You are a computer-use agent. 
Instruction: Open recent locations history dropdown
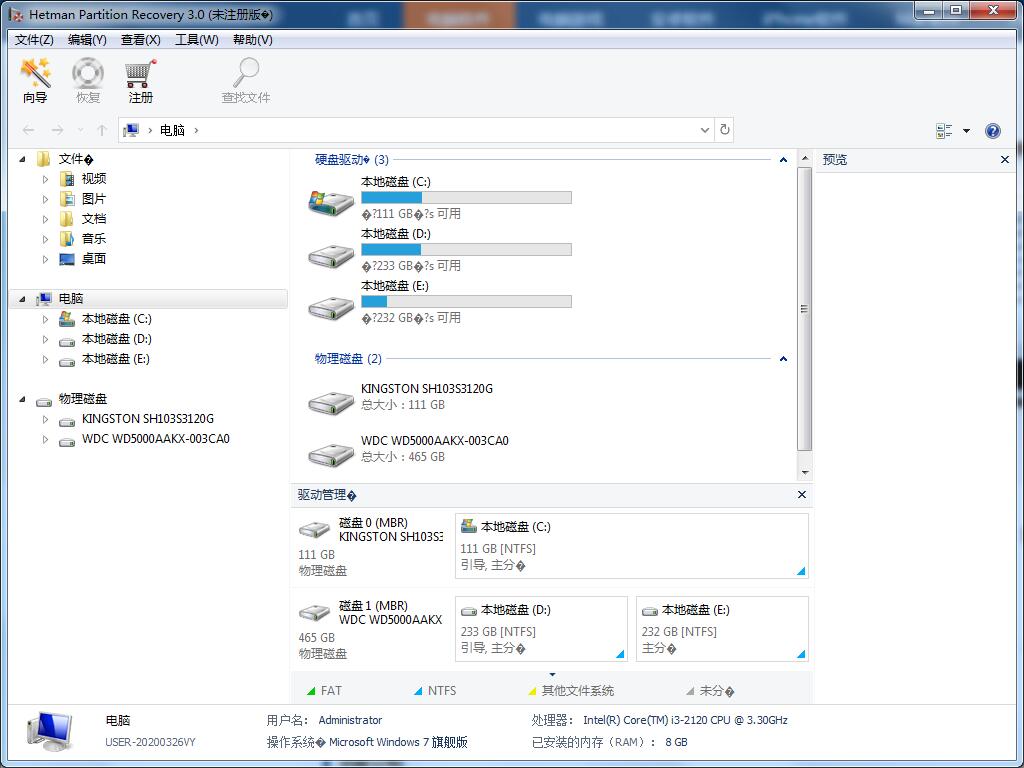80,130
